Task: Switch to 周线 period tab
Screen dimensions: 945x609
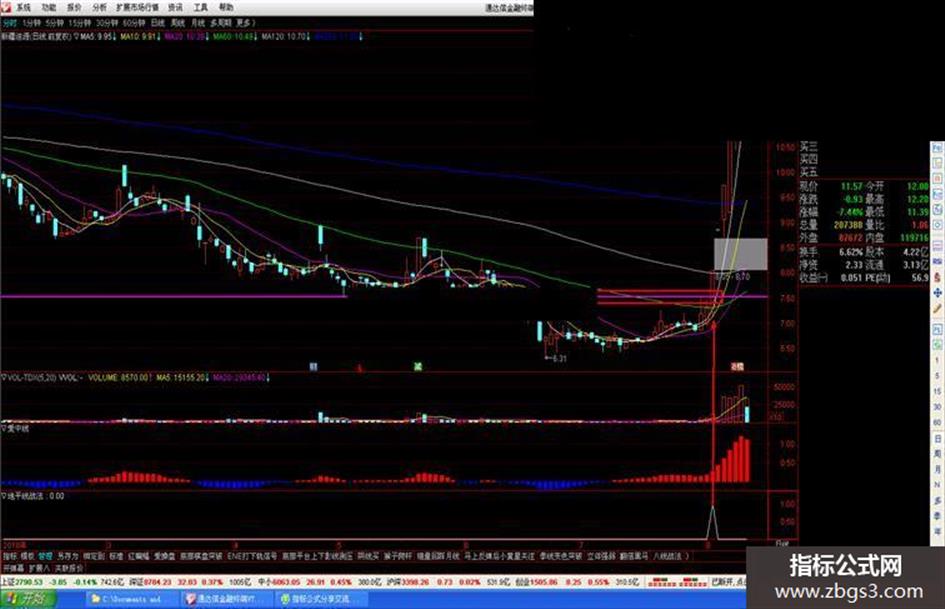Action: tap(178, 23)
